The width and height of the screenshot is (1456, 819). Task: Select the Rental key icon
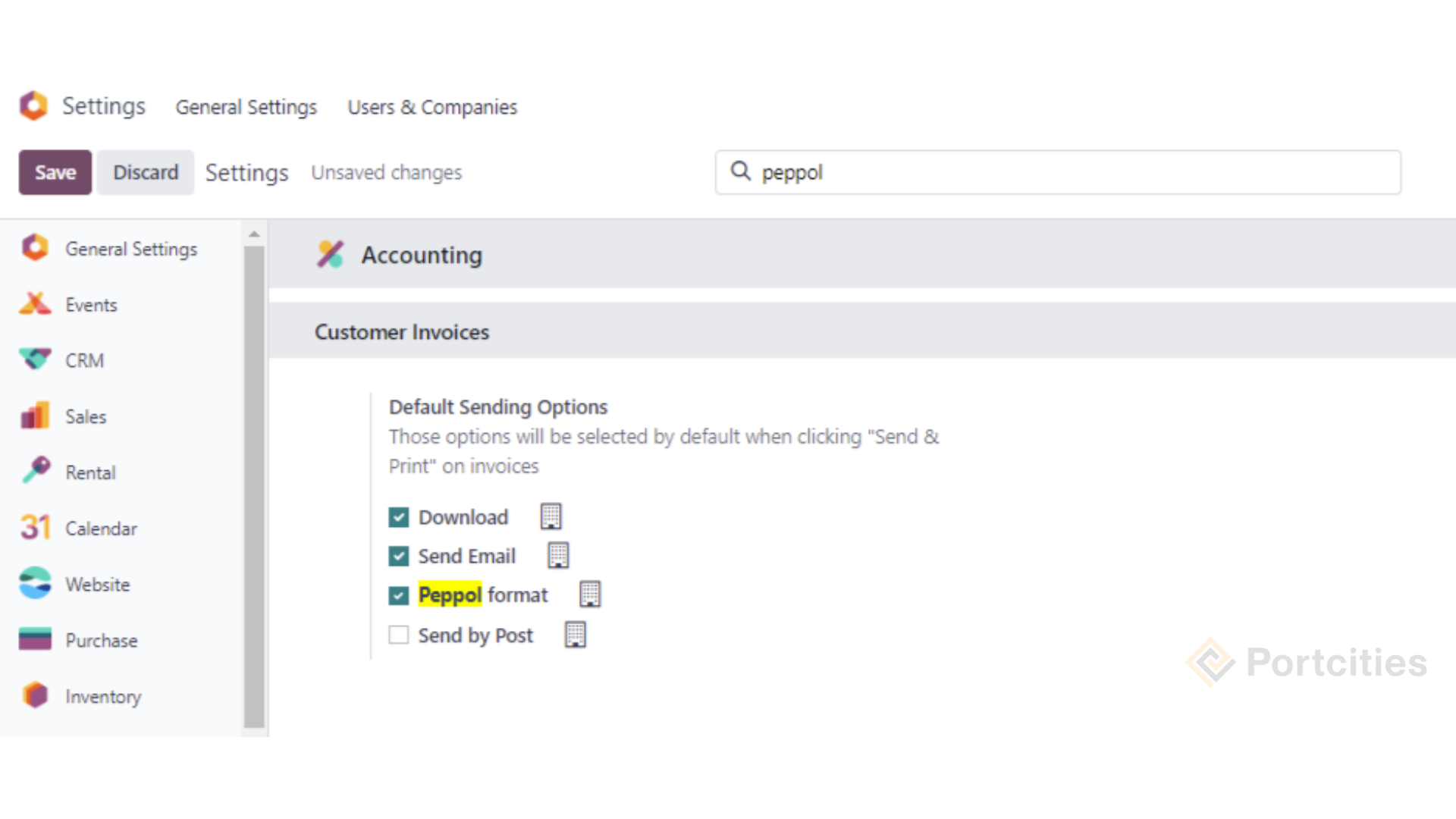[35, 472]
